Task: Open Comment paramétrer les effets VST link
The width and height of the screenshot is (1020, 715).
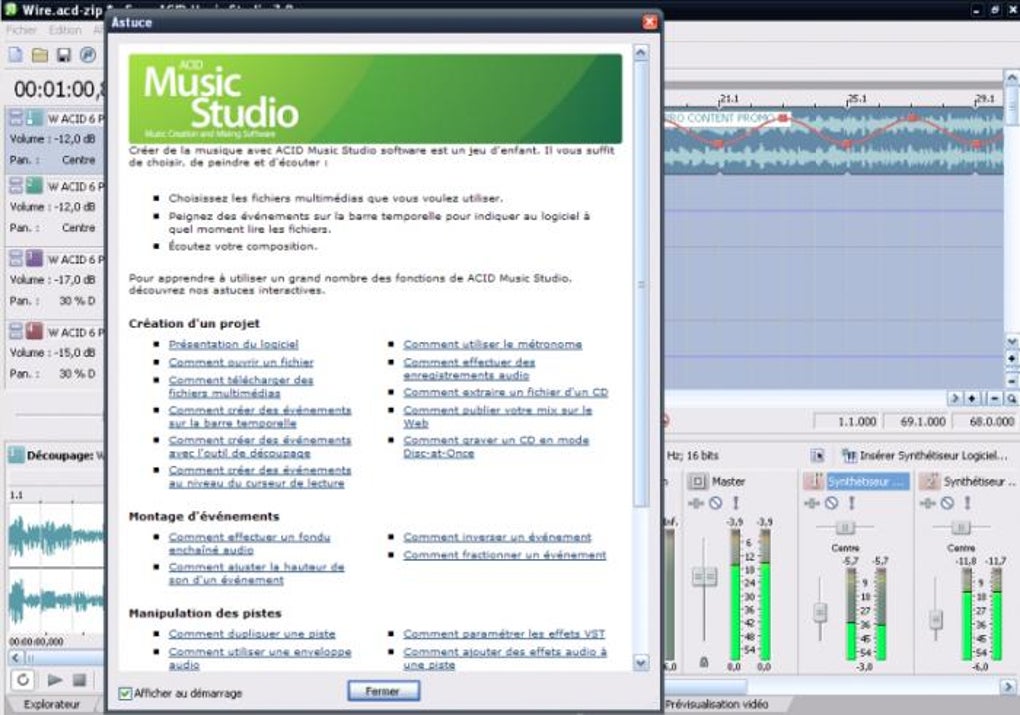Action: (x=503, y=634)
